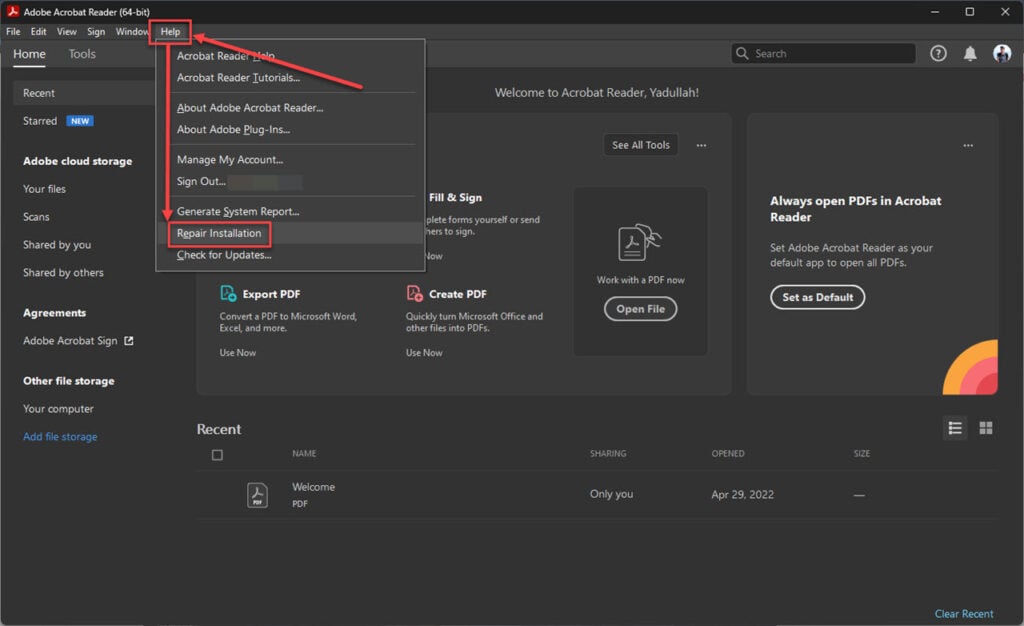Choose Acrobat Reader Tutorials menu entry
The image size is (1024, 626).
tap(238, 78)
